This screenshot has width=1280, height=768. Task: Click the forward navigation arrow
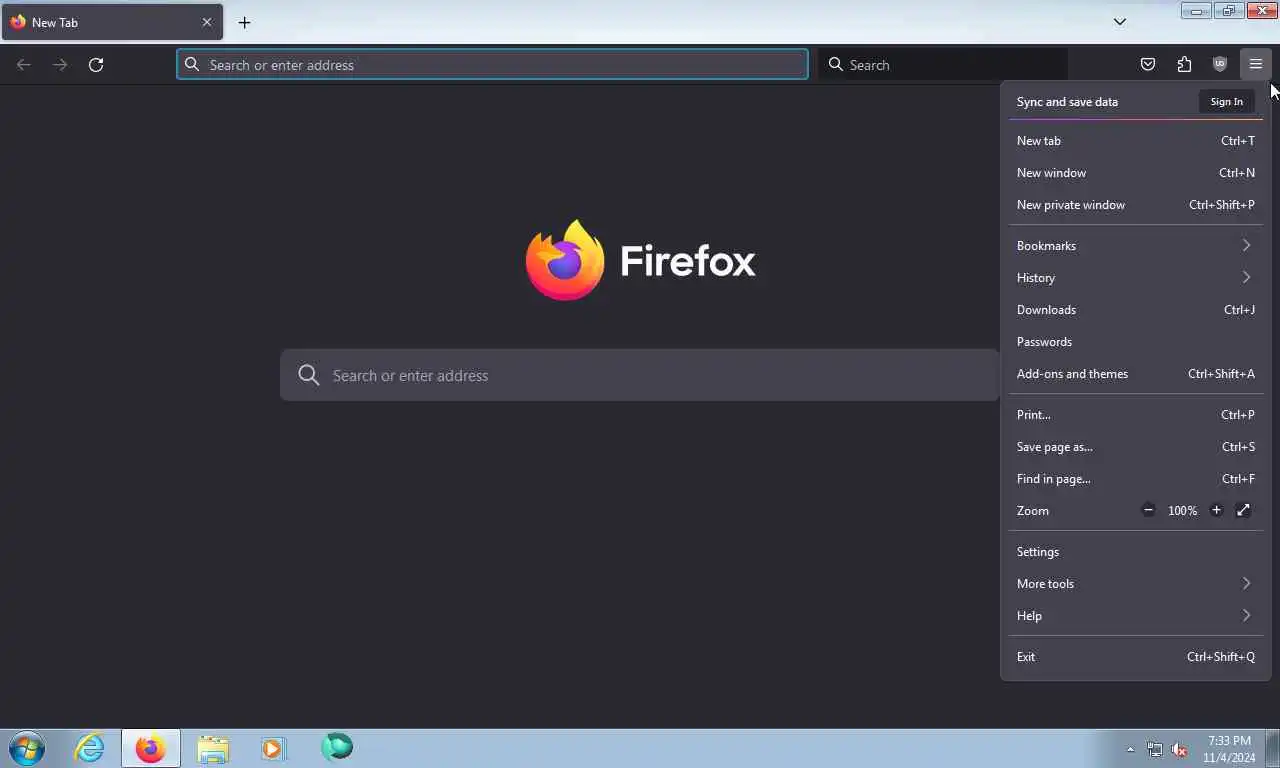click(60, 65)
